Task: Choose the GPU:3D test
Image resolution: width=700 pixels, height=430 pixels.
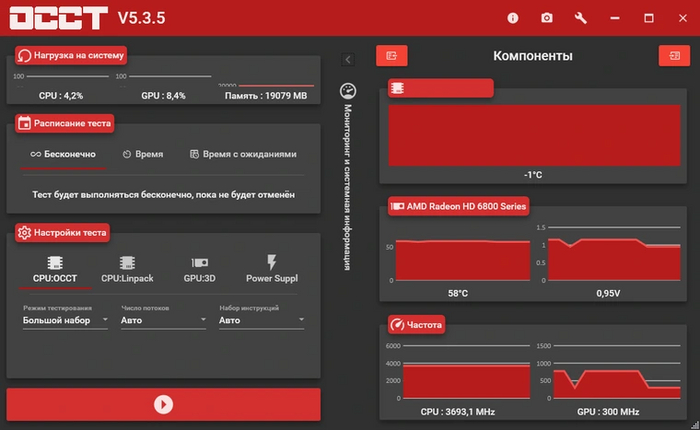Action: pyautogui.click(x=200, y=270)
